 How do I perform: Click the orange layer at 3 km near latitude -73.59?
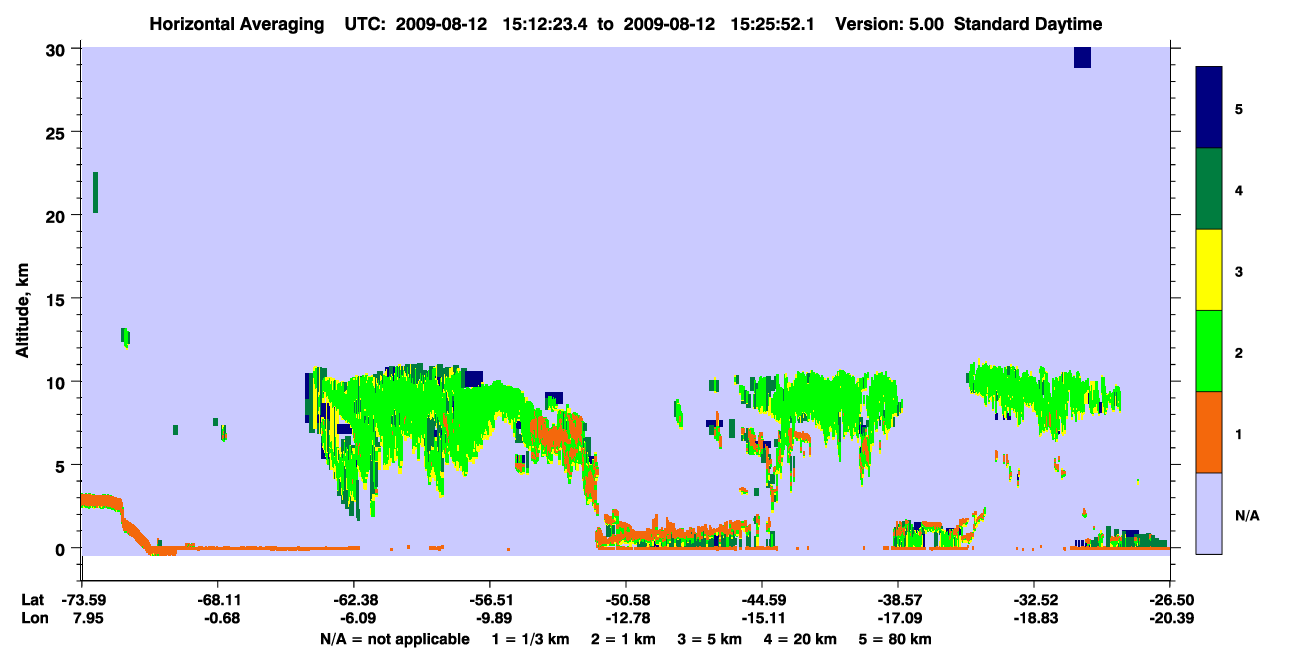[100, 500]
